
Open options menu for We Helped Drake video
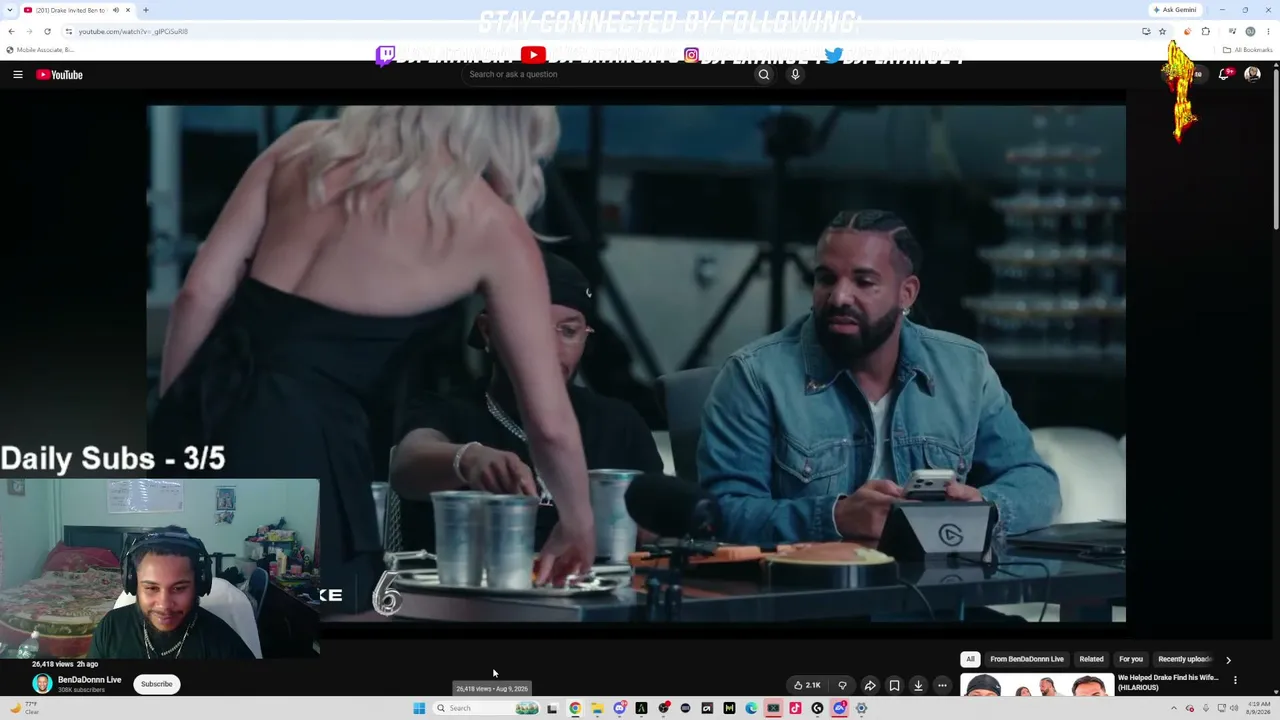pos(1235,680)
